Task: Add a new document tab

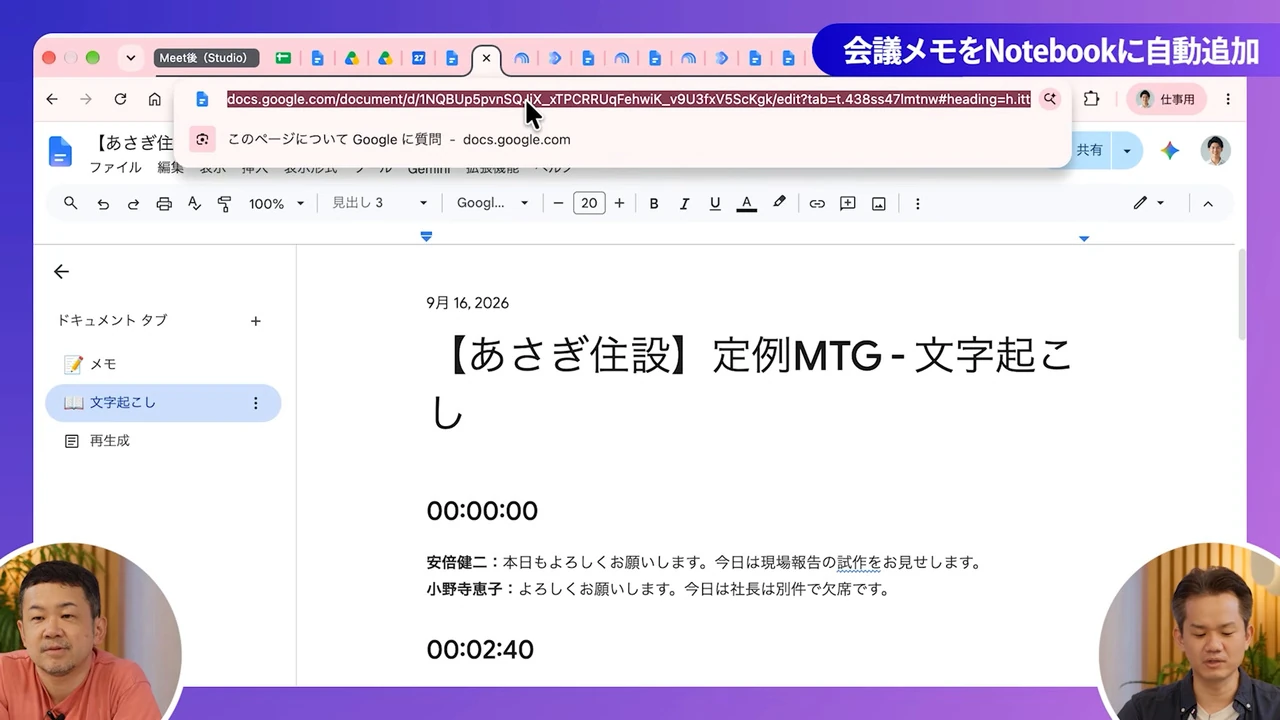Action: click(255, 321)
